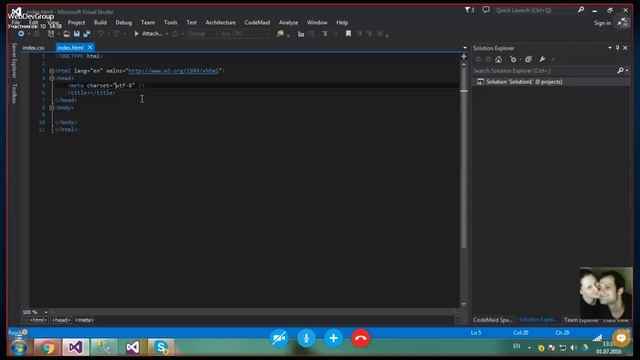The width and height of the screenshot is (640, 360).
Task: Open the Analyze menu
Action: pos(288,22)
